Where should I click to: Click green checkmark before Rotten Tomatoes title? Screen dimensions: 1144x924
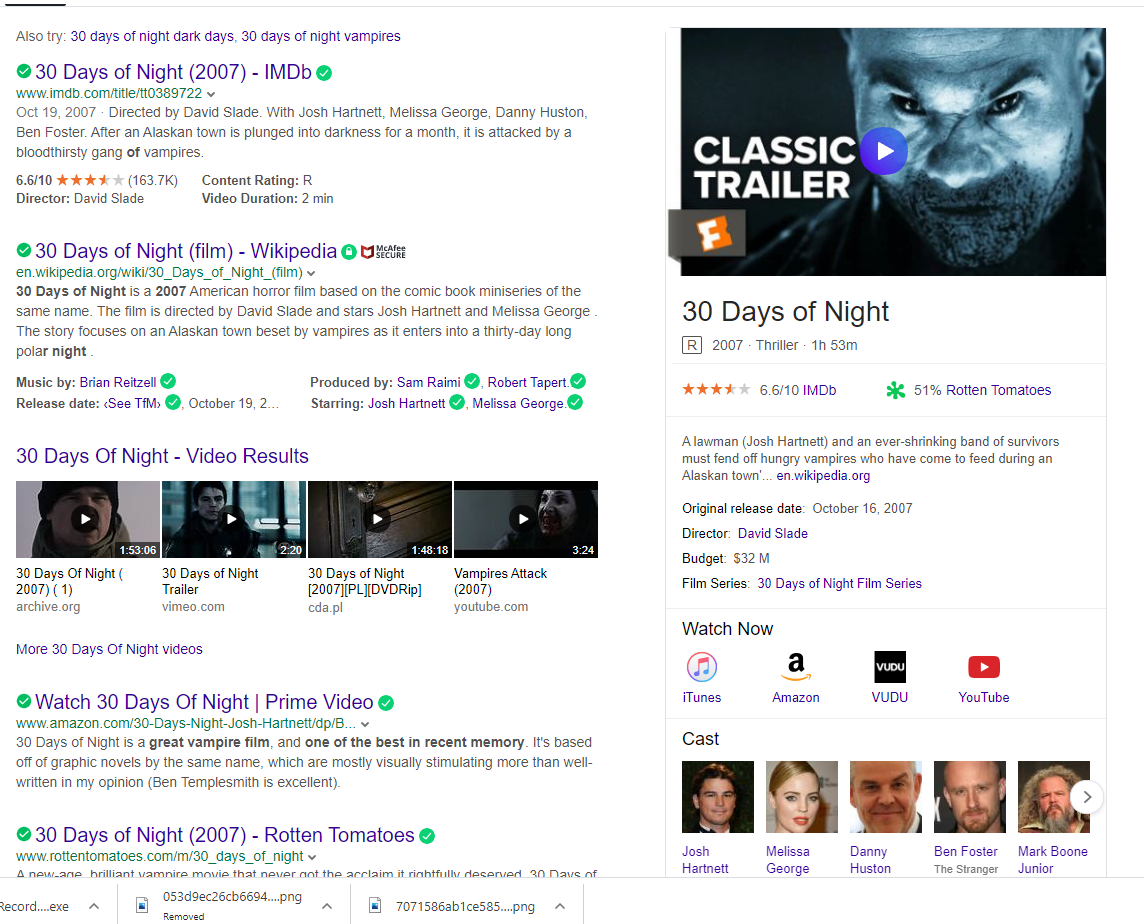pos(24,834)
